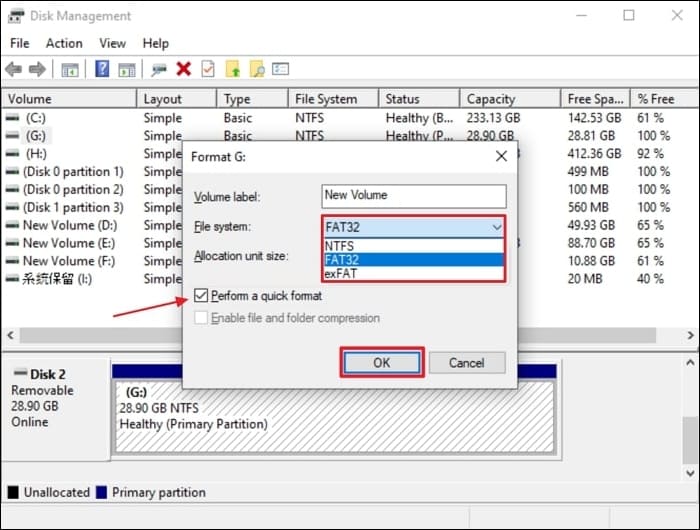Open the View menu
The height and width of the screenshot is (530, 700).
coord(112,43)
